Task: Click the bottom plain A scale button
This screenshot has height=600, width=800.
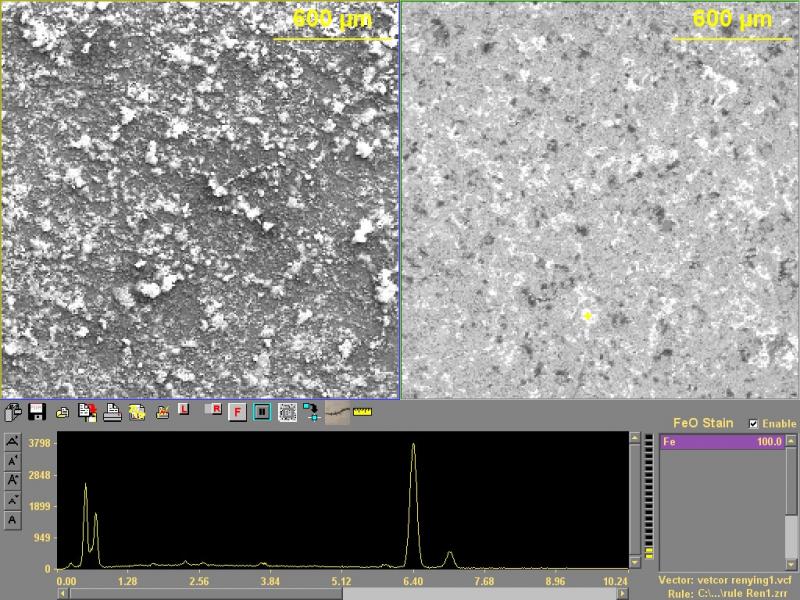Action: (12, 520)
